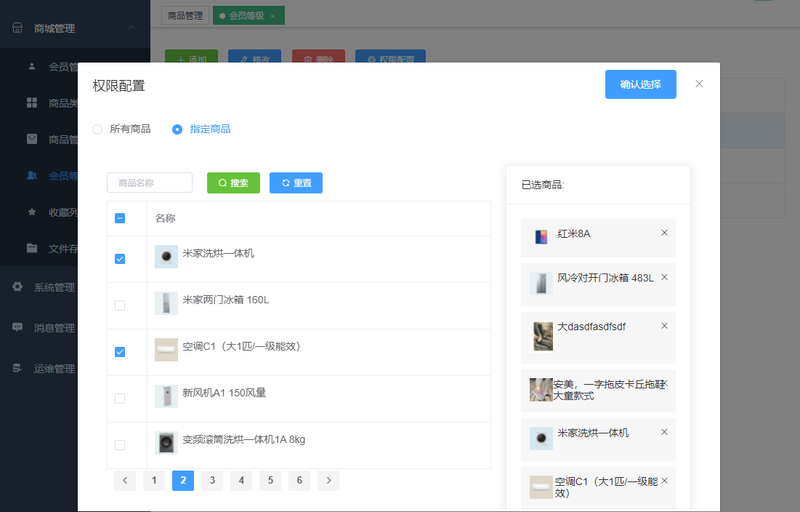
Task: Open 系统管理 in sidebar
Action: 55,287
